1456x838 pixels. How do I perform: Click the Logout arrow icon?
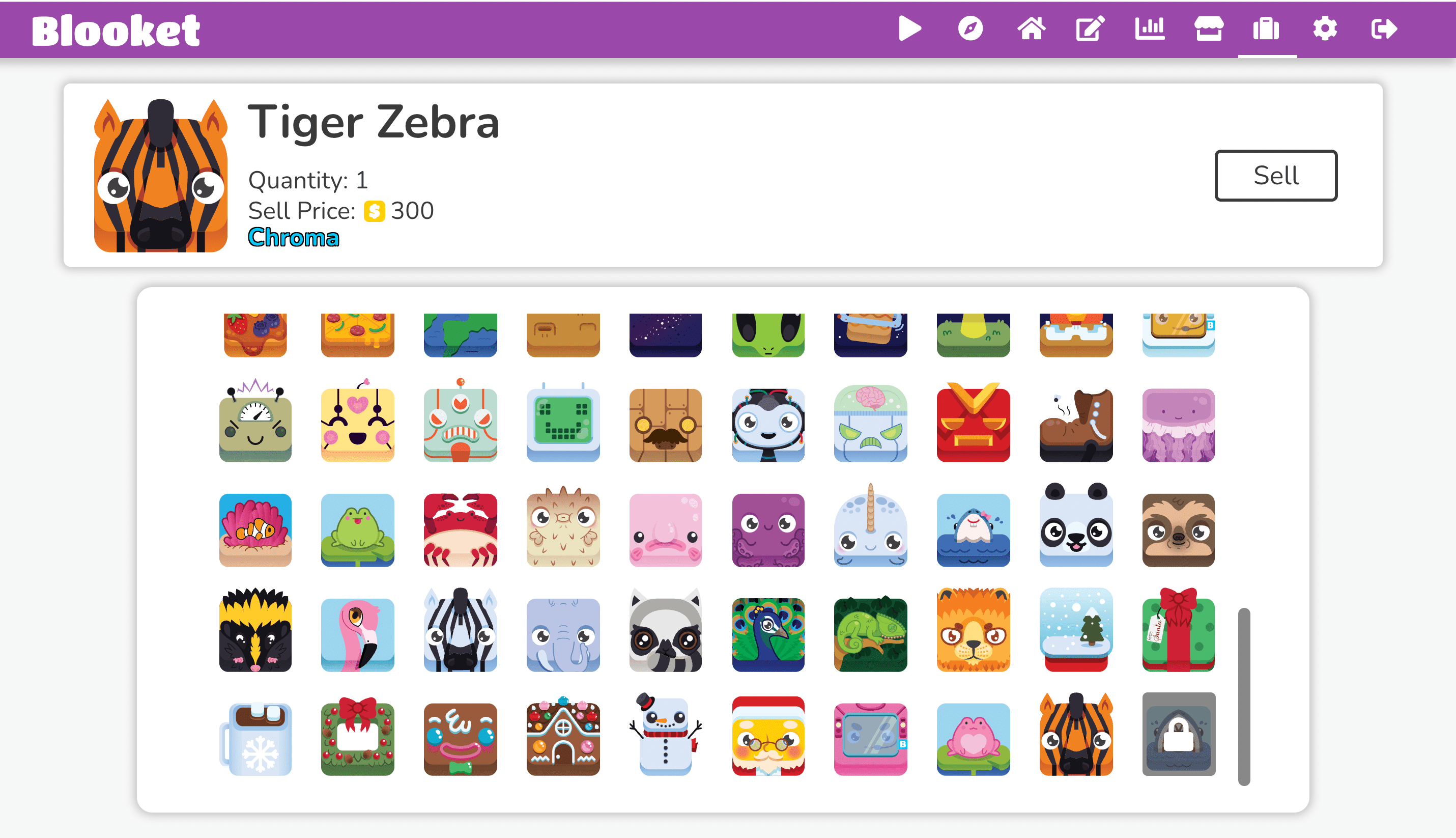tap(1384, 29)
